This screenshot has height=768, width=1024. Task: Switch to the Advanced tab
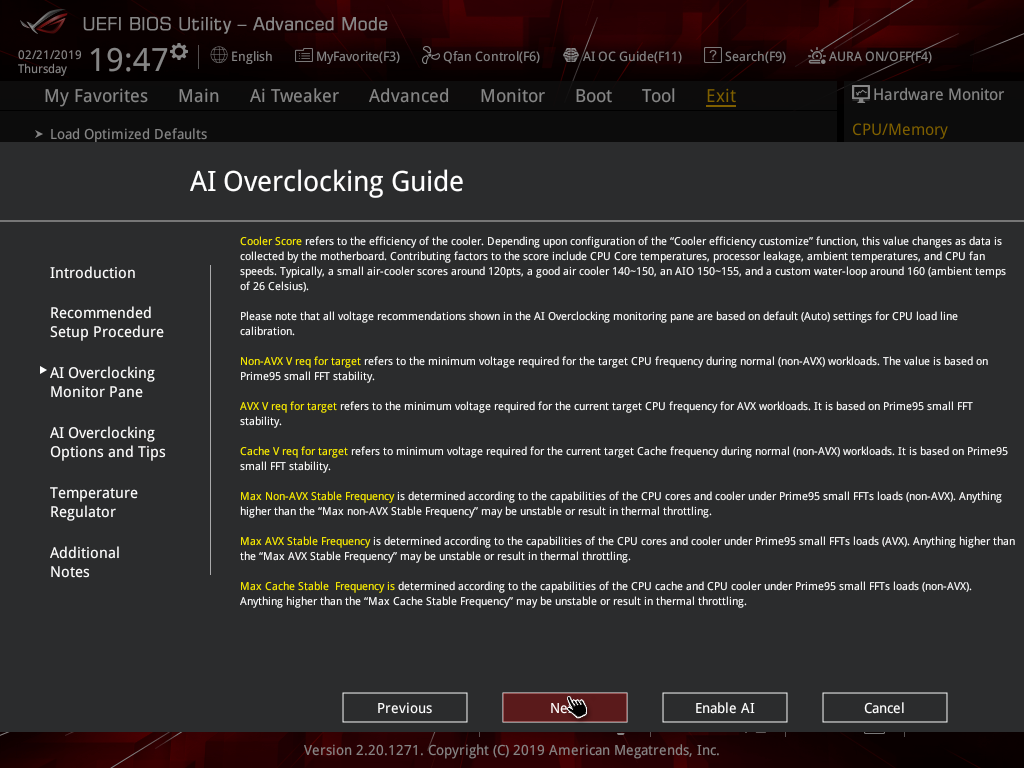[x=409, y=96]
